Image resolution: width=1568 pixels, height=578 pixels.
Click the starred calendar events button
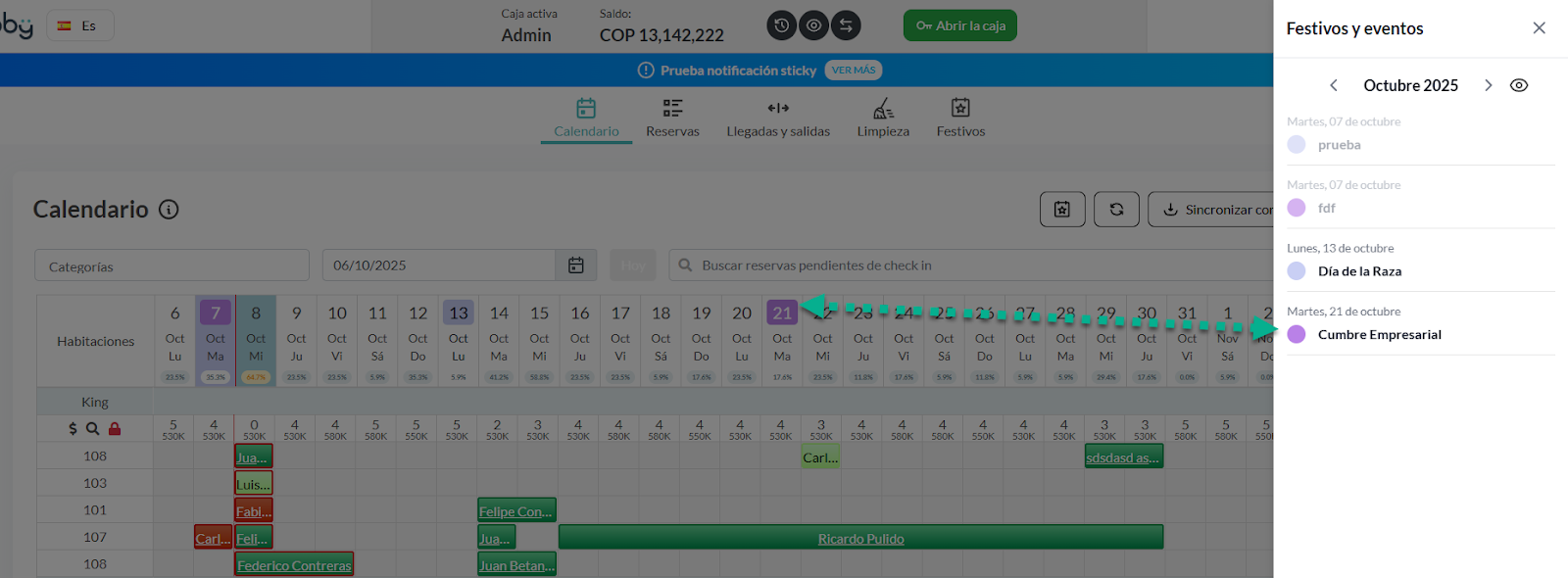1062,210
